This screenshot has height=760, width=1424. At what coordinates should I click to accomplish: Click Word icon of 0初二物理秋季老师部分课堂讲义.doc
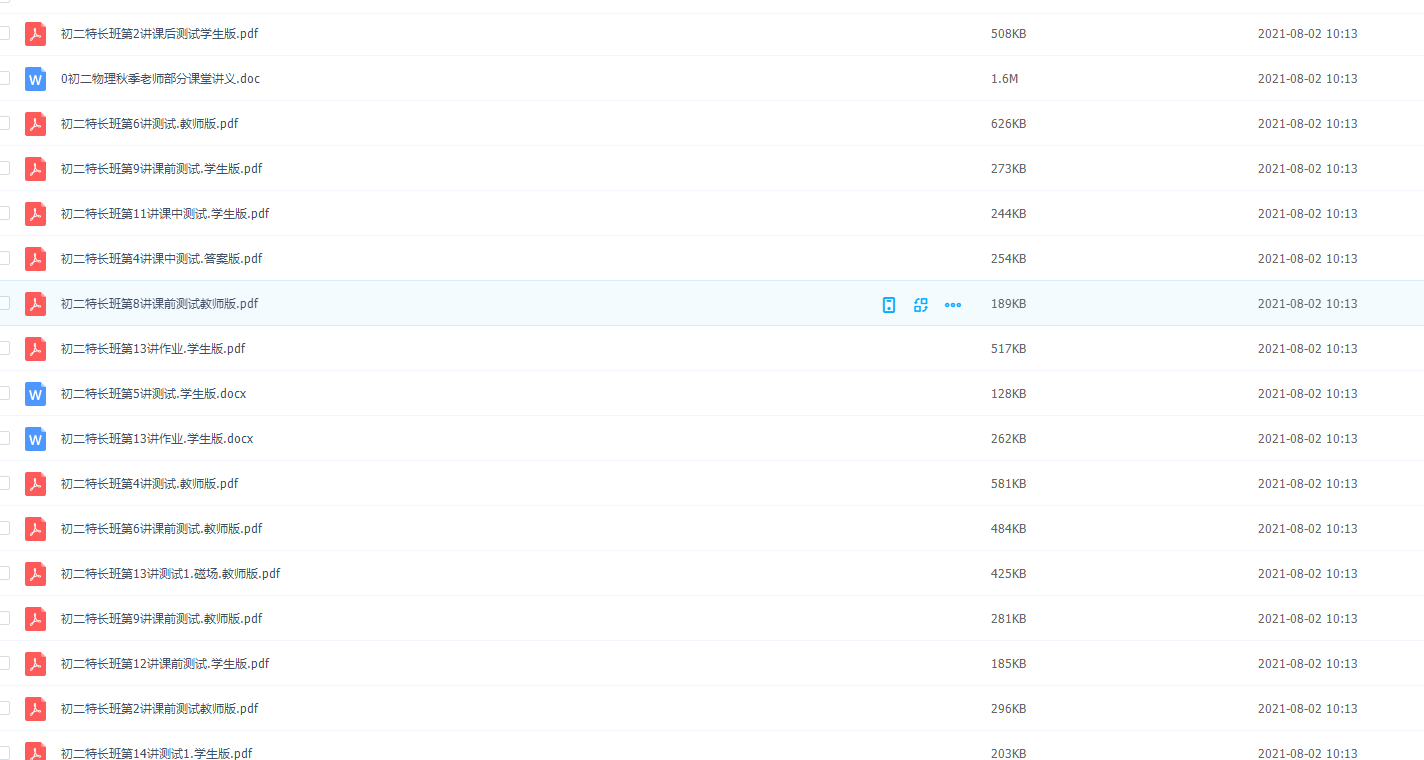tap(36, 79)
